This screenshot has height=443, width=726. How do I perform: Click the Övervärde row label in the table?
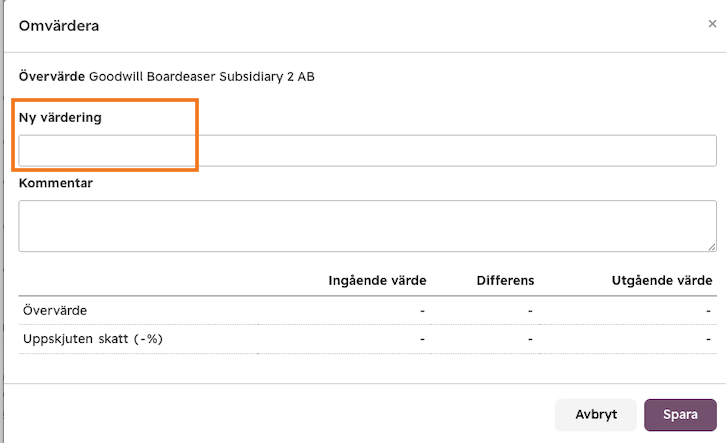click(55, 310)
